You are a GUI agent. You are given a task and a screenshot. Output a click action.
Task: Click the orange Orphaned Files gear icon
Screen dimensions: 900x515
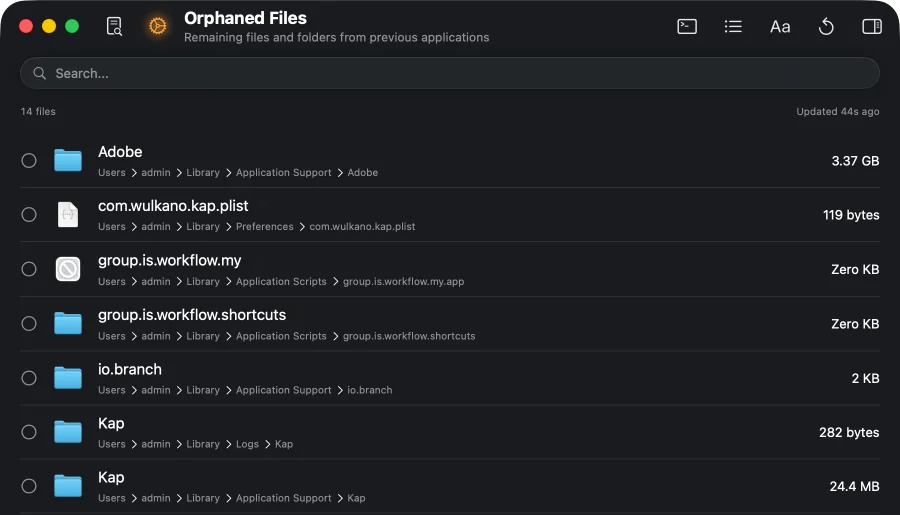point(157,26)
